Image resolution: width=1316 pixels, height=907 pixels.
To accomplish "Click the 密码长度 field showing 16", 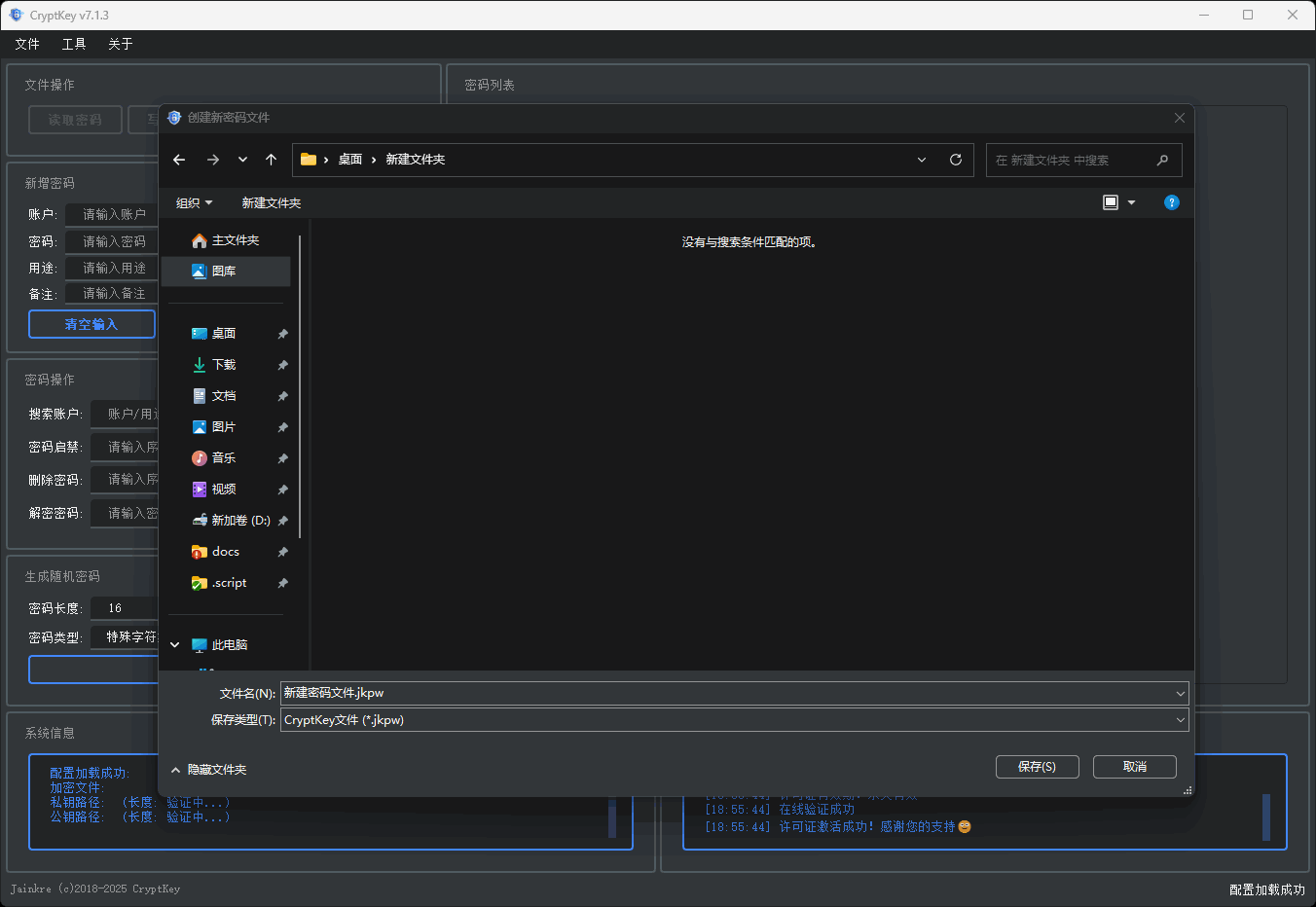I will click(124, 608).
